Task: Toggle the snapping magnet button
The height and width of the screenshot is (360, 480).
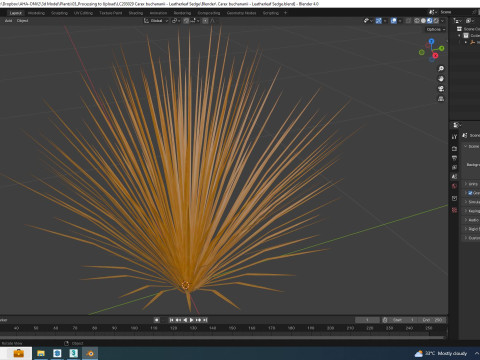Action: (x=186, y=21)
